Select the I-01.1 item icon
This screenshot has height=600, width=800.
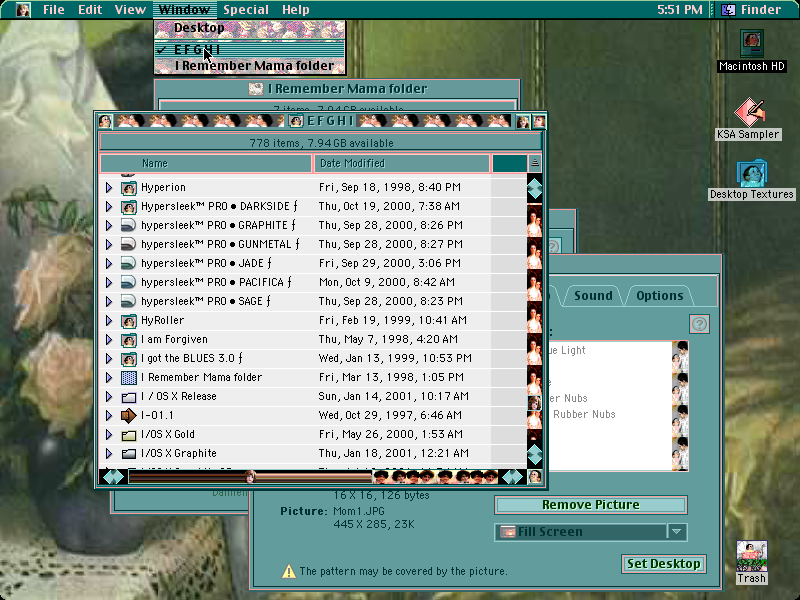129,415
